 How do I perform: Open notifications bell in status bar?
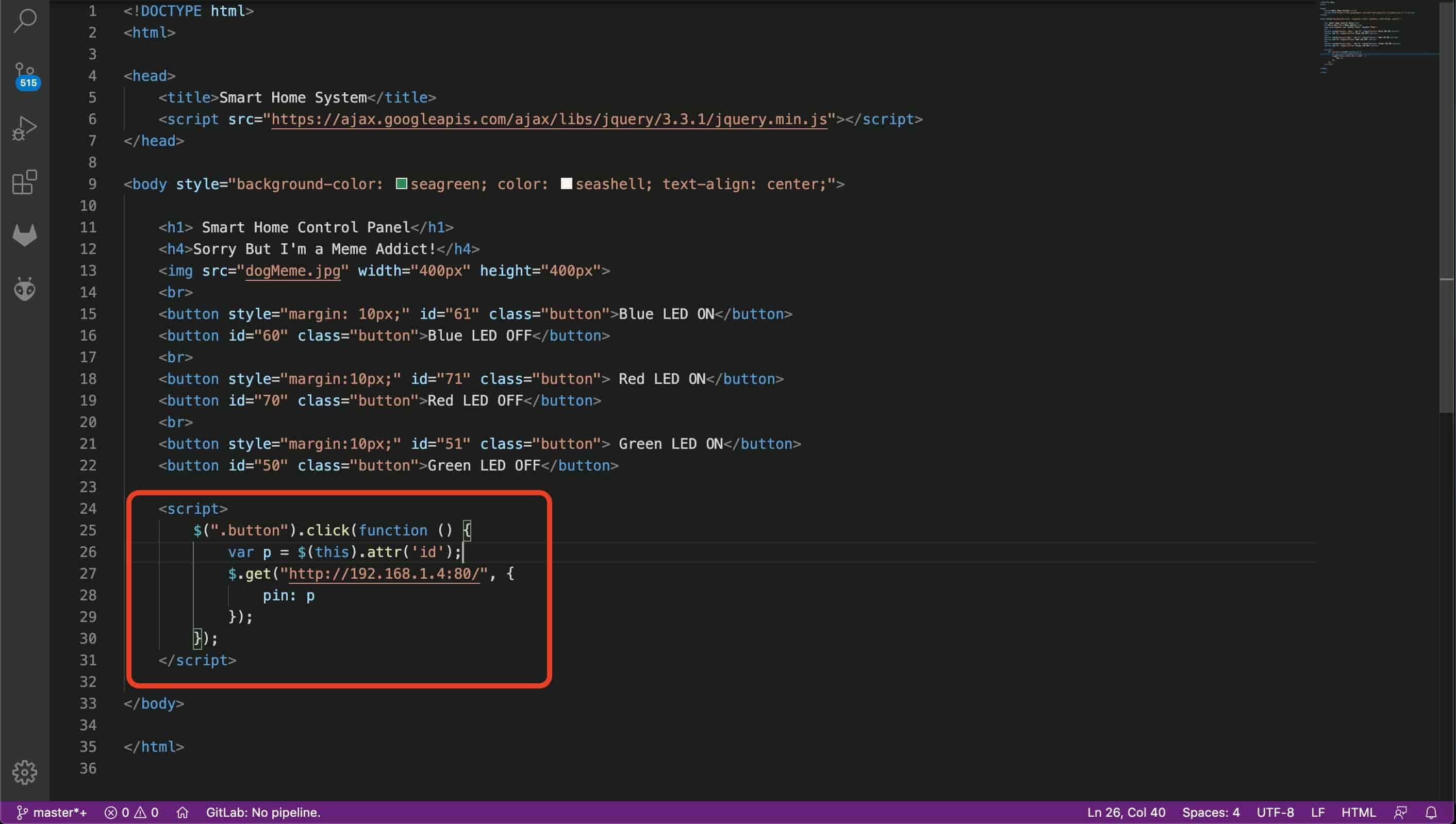[1431, 813]
